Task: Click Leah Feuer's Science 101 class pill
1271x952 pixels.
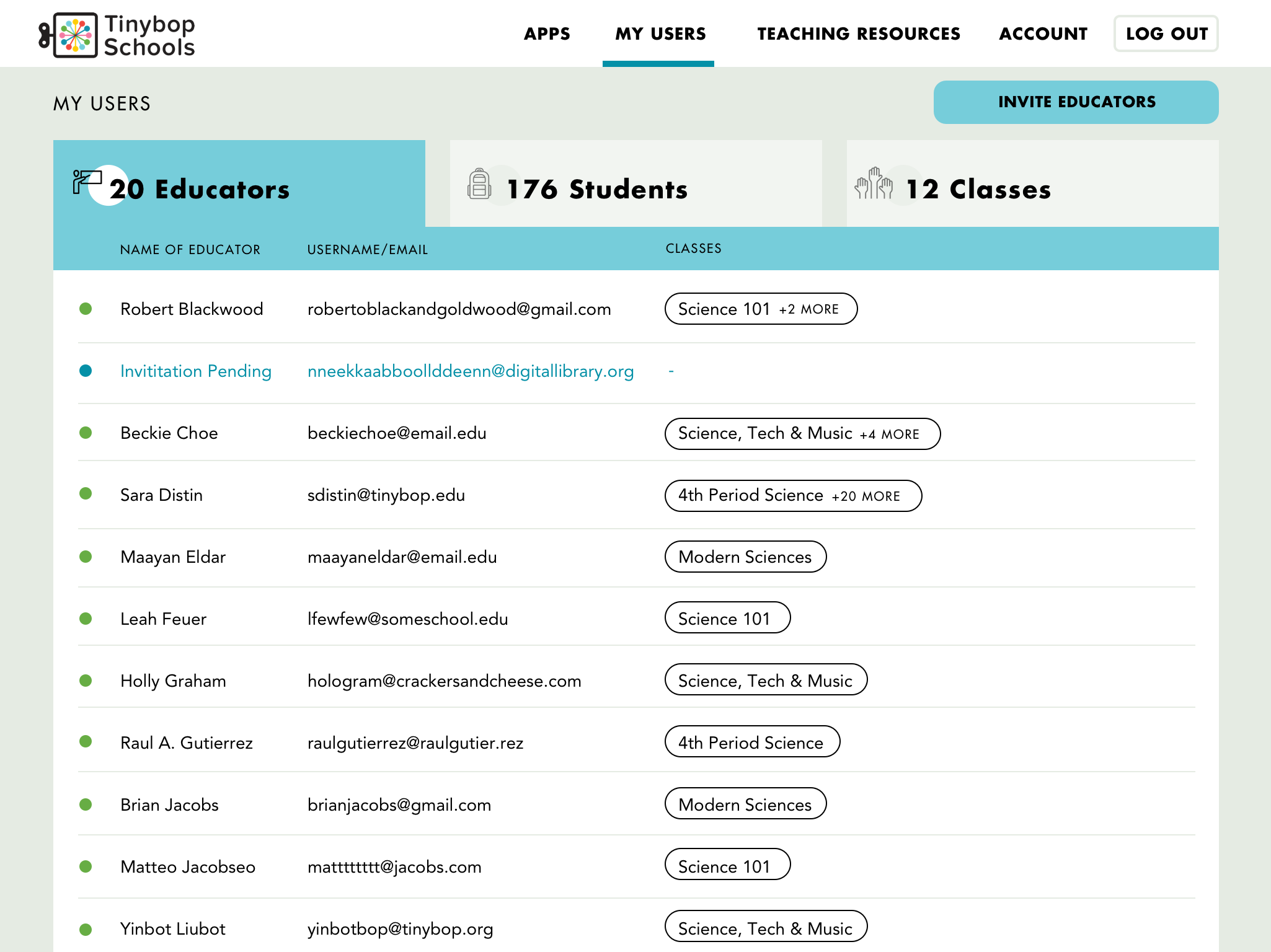Action: point(728,617)
